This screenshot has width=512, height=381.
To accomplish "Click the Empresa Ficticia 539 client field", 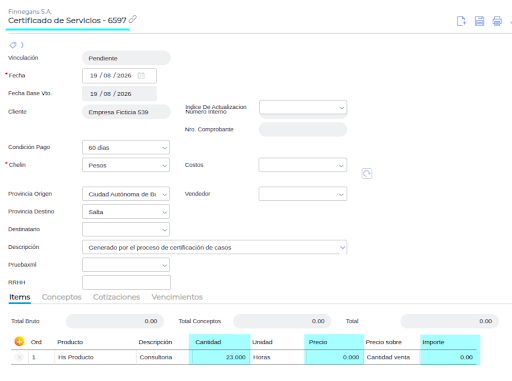I will point(126,112).
